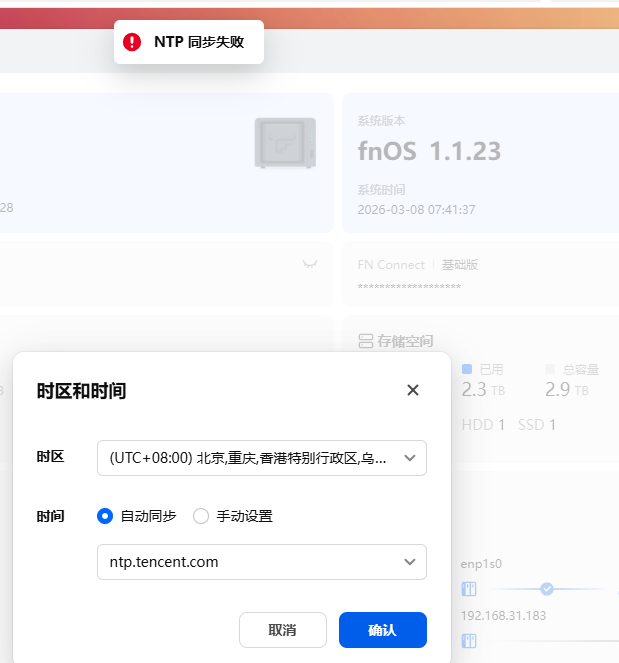Open the ntp.tencent.com server dropdown

[x=262, y=562]
